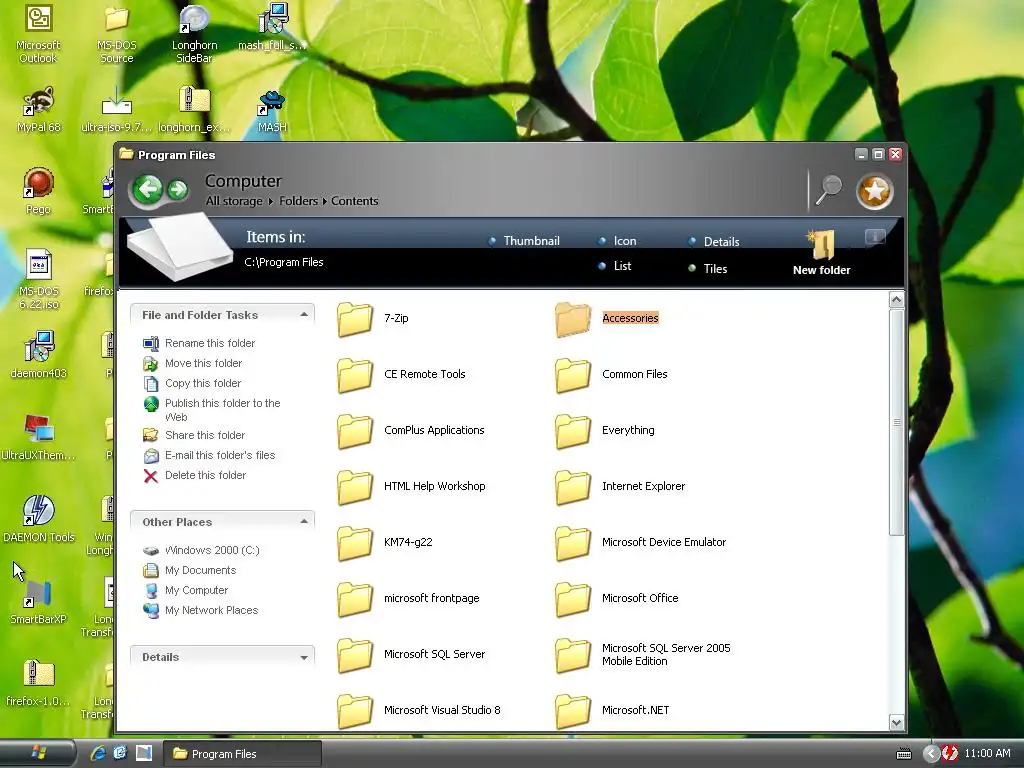1024x768 pixels.
Task: Open the orange star favorites button
Action: point(874,191)
